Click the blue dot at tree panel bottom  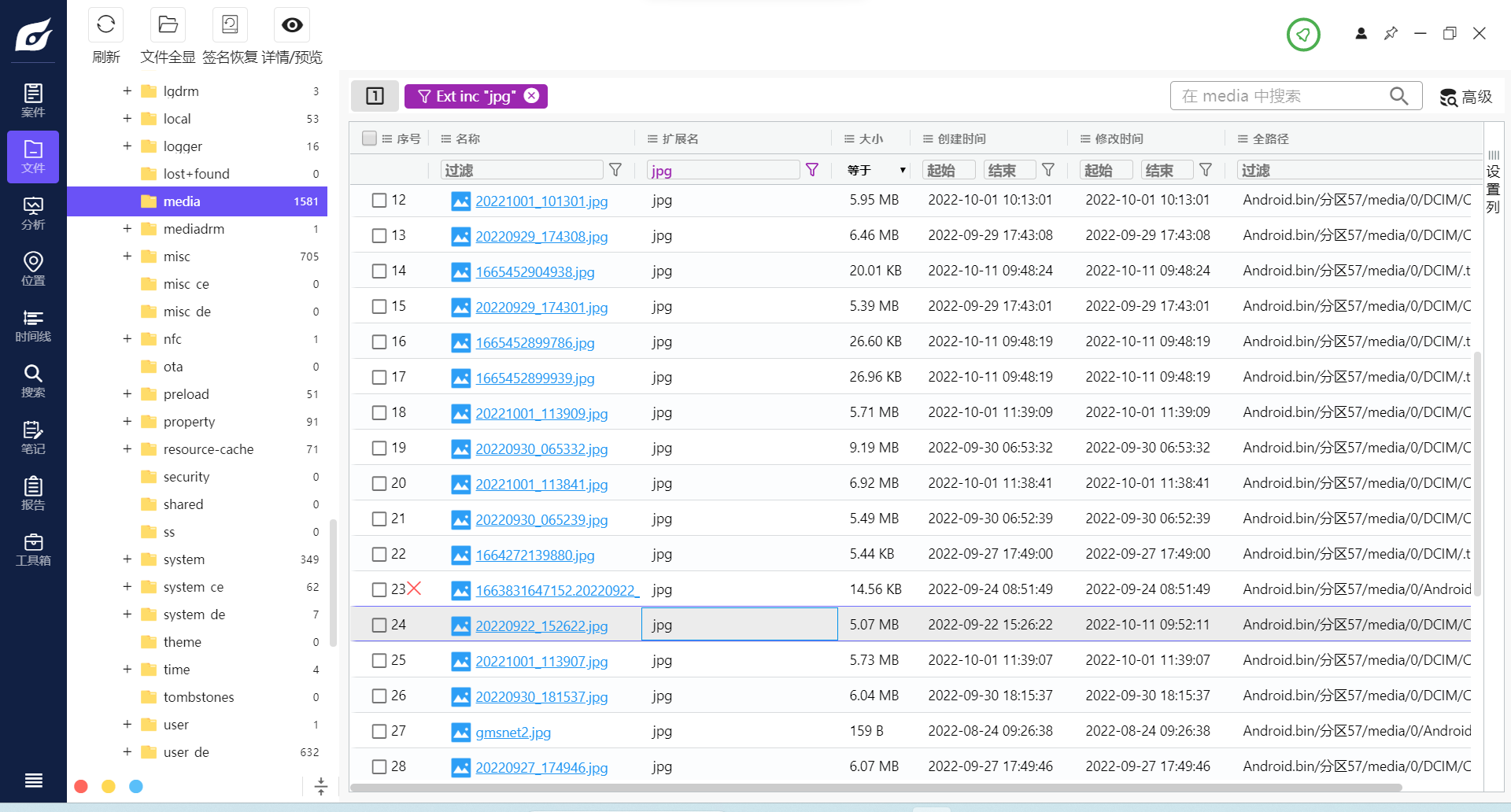pos(136,786)
